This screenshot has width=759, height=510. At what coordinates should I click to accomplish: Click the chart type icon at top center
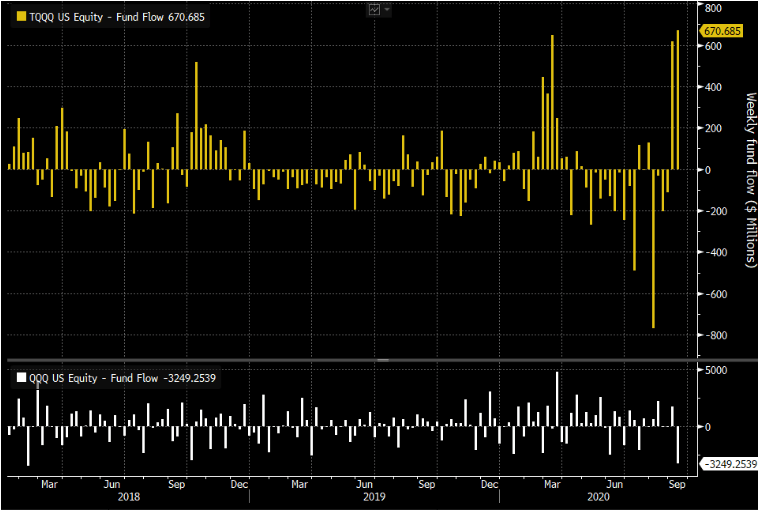(374, 10)
